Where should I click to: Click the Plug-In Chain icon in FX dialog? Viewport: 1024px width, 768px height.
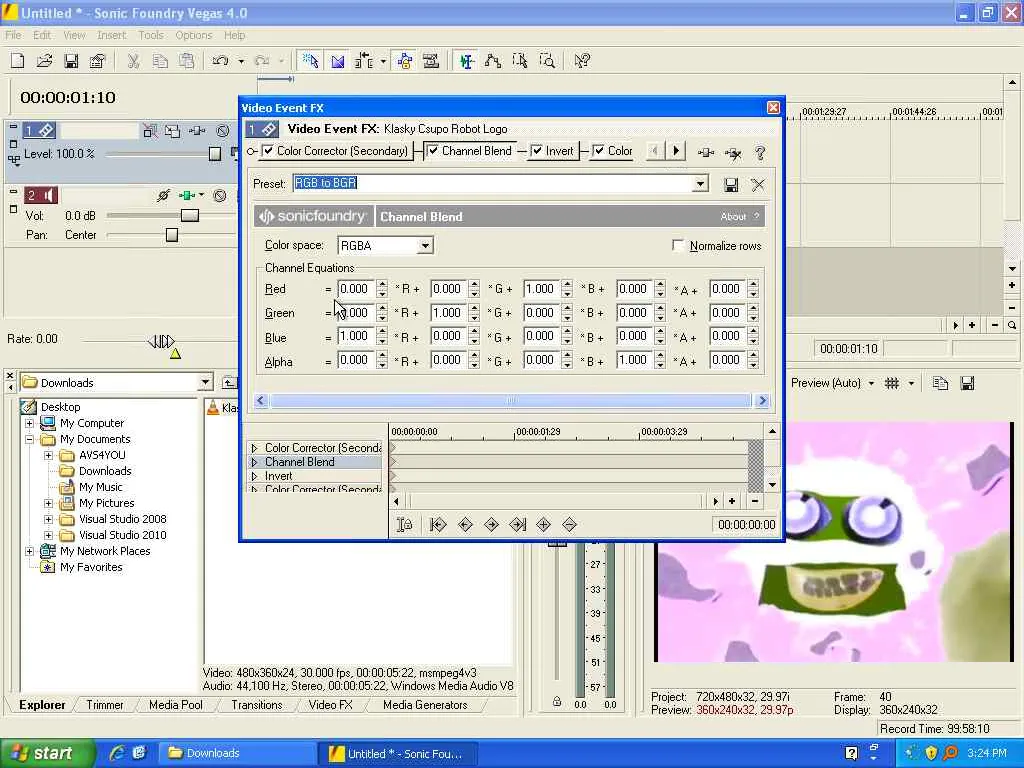tap(706, 153)
